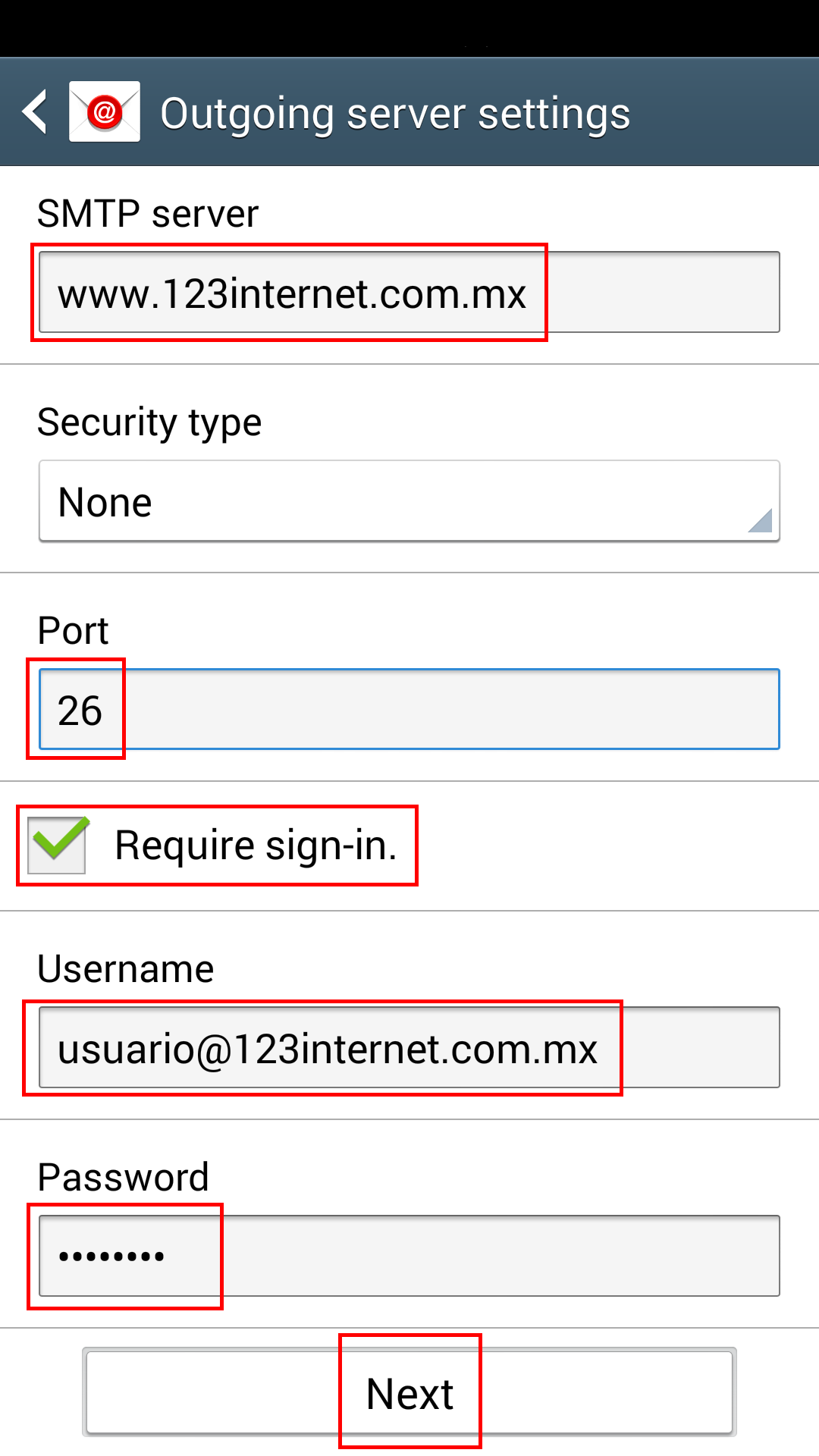The width and height of the screenshot is (819, 1456).
Task: Tap the masked password dots
Action: pos(111,1257)
